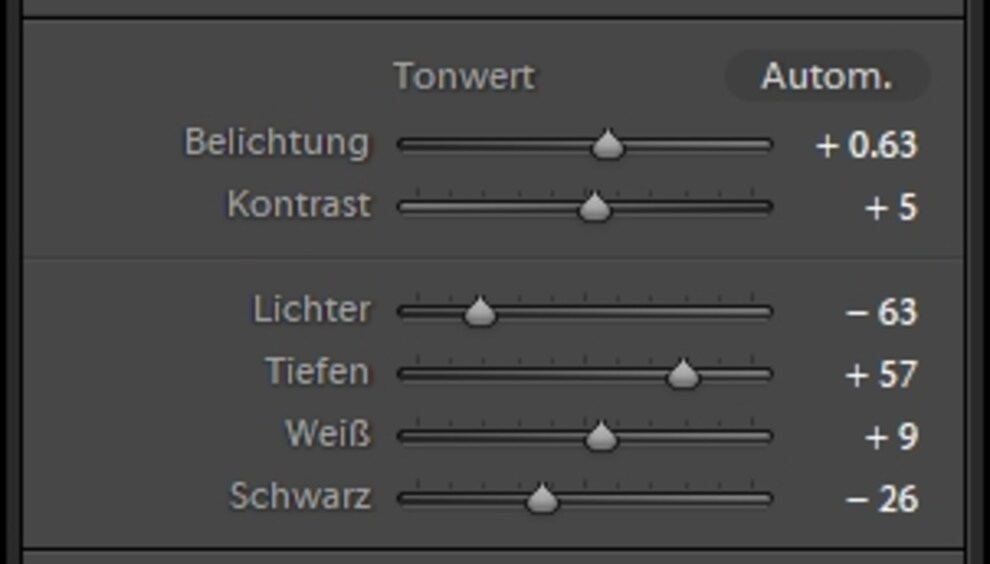
Task: Edit the Belichtung value +0.63
Action: point(866,145)
